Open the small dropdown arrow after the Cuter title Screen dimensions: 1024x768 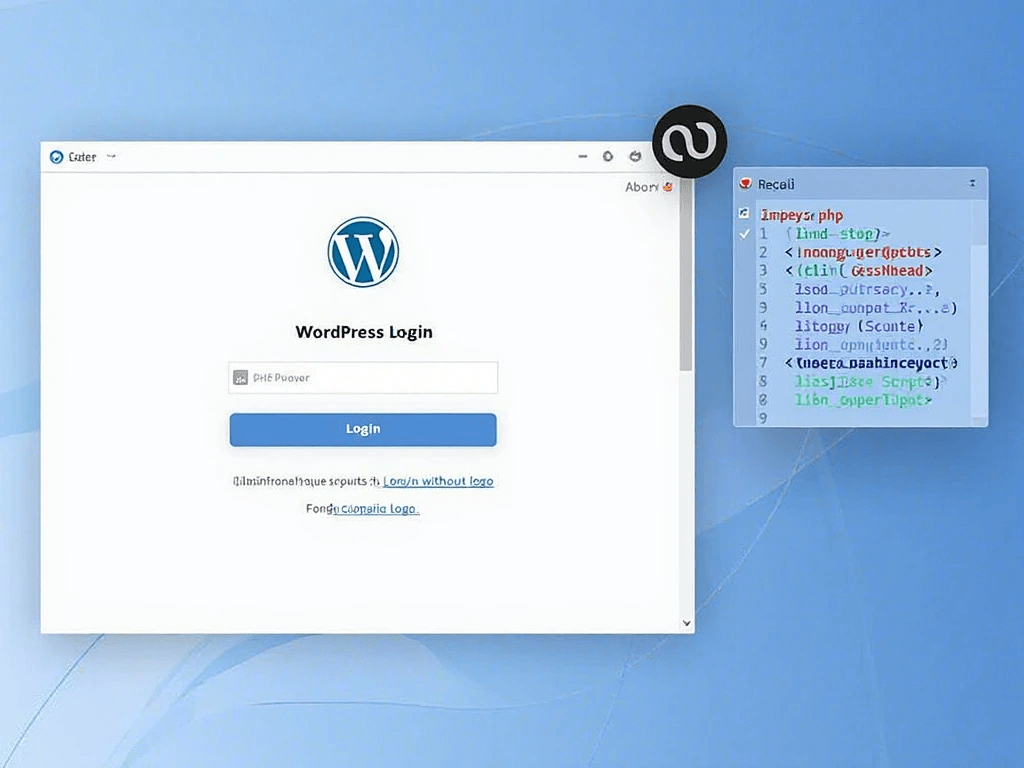[111, 156]
